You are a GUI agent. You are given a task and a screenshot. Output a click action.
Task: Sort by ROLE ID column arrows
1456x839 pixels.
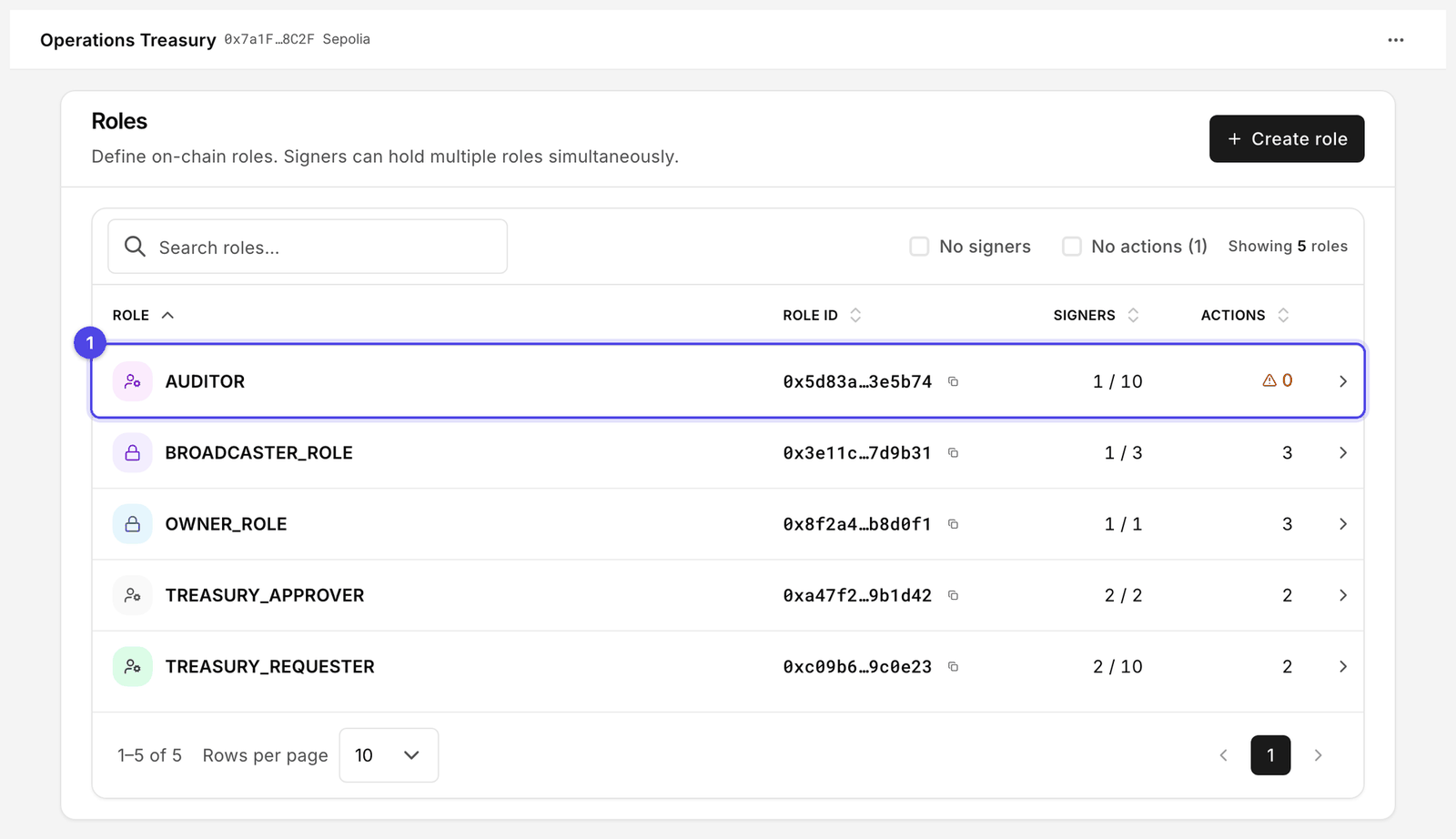(855, 315)
